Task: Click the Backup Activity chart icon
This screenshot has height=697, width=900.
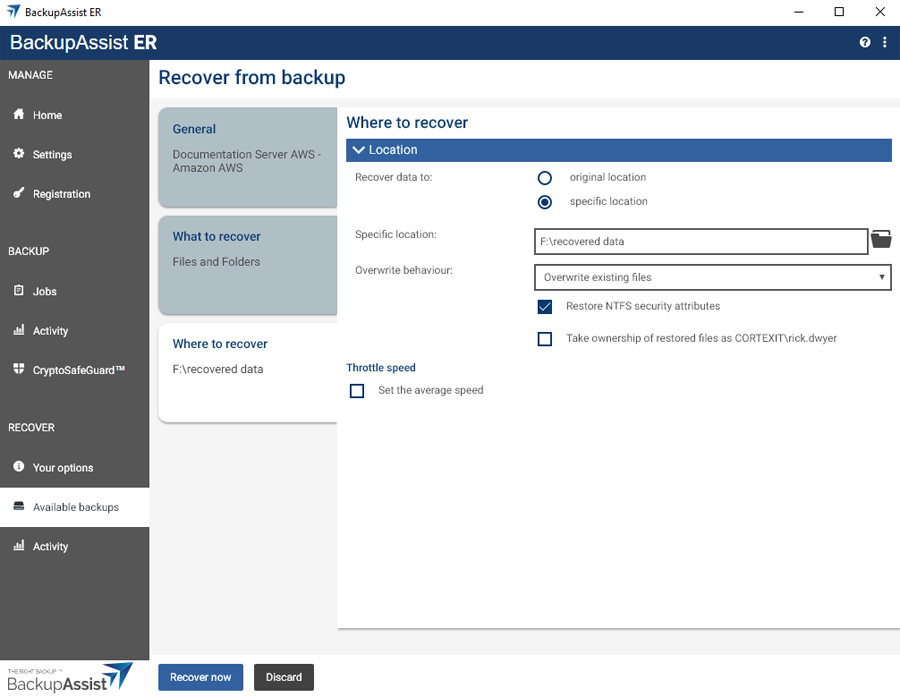Action: pos(19,330)
